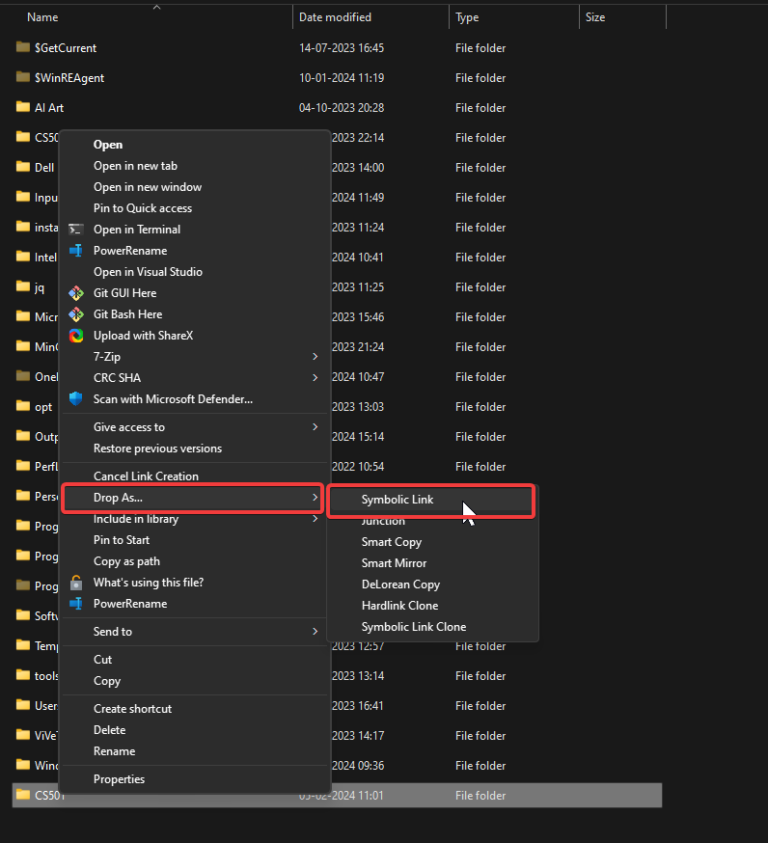Sort by the Name column header
The width and height of the screenshot is (768, 843).
coord(43,17)
